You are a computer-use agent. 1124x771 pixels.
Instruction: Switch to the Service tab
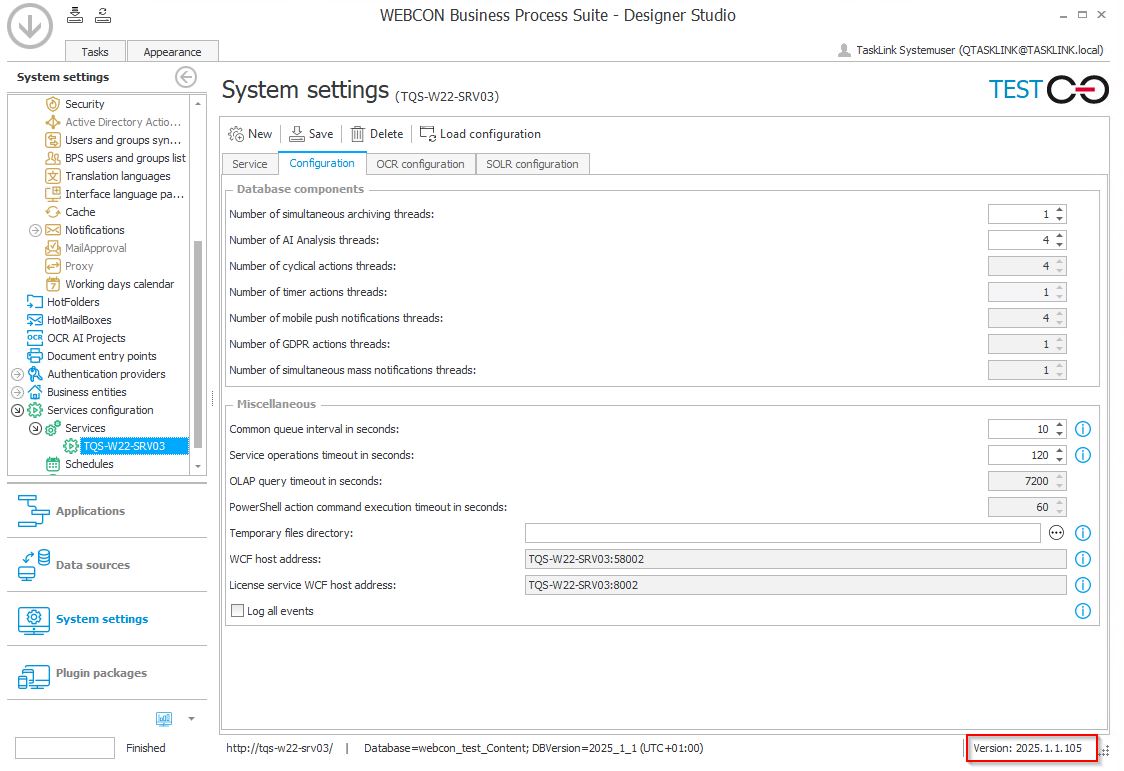(249, 164)
